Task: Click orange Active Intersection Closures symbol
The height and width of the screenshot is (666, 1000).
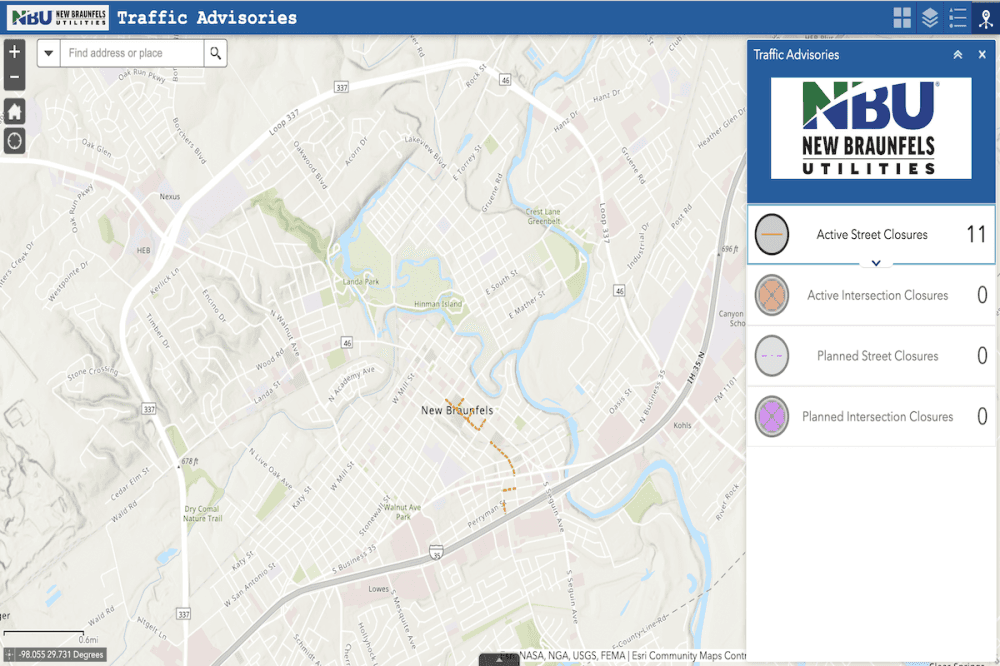Action: click(772, 295)
